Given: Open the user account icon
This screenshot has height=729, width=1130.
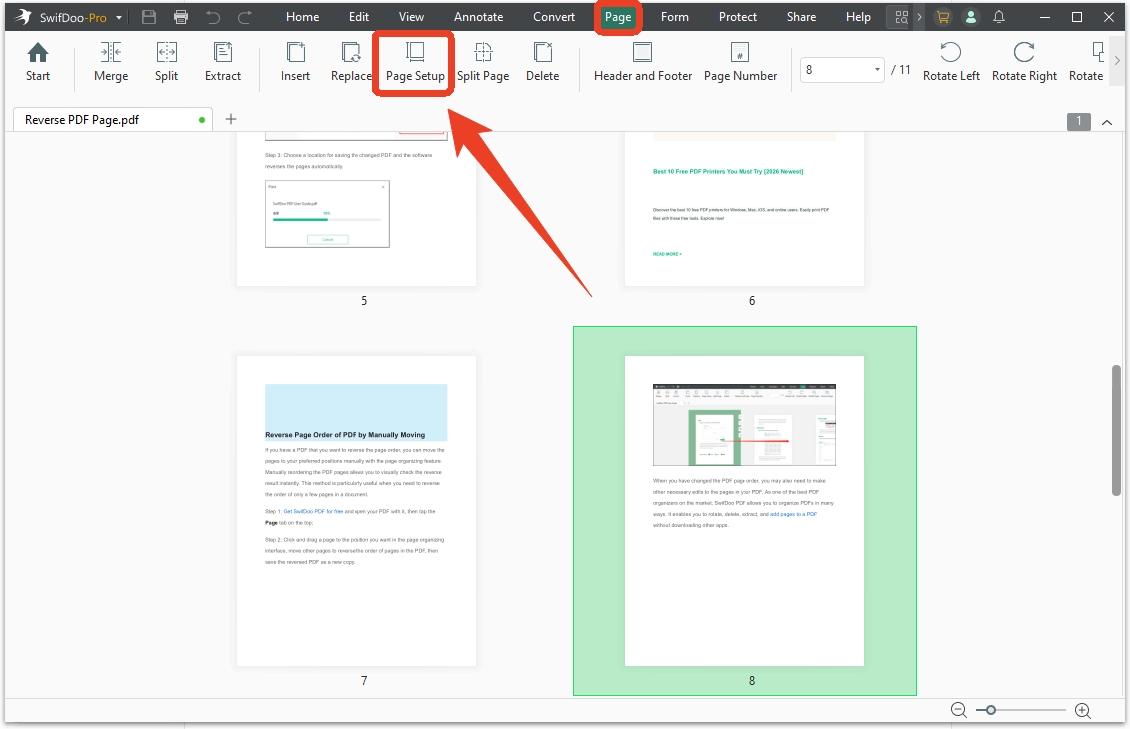Looking at the screenshot, I should tap(971, 17).
